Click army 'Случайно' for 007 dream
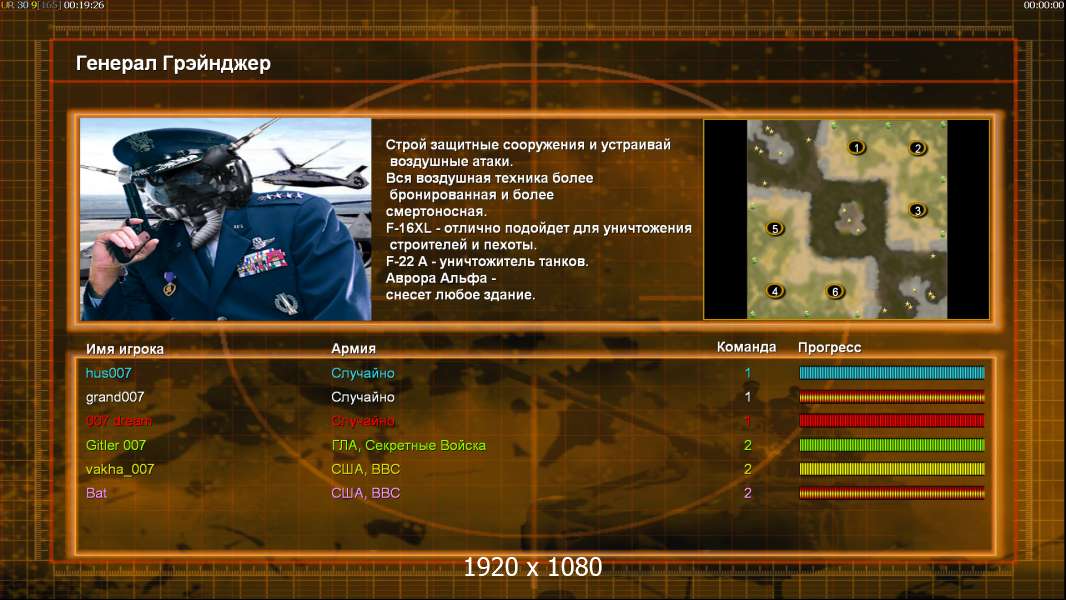This screenshot has height=600, width=1066. [362, 421]
